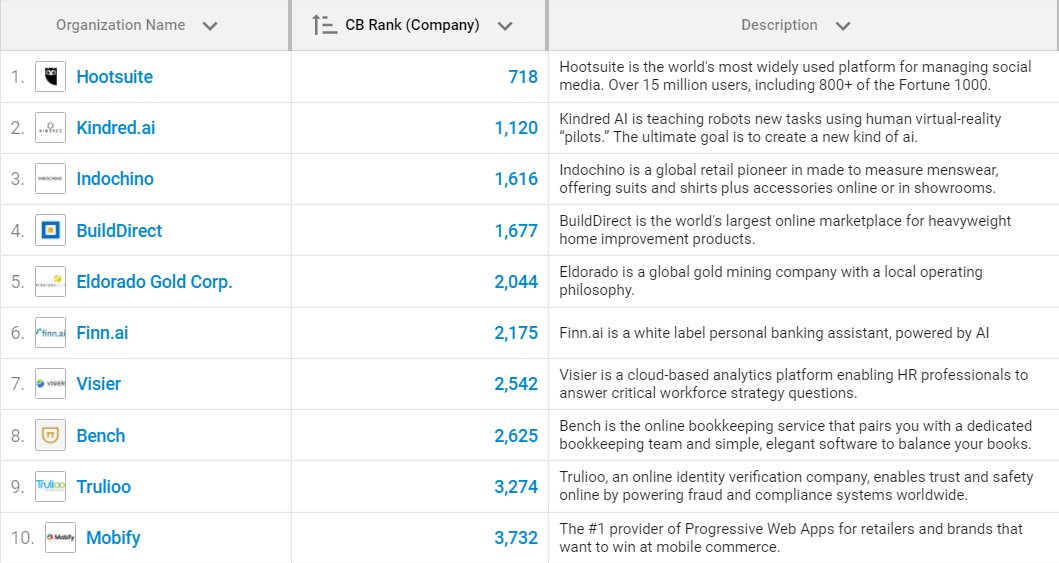Open the Mobify organization link
This screenshot has width=1059, height=563.
click(x=113, y=537)
